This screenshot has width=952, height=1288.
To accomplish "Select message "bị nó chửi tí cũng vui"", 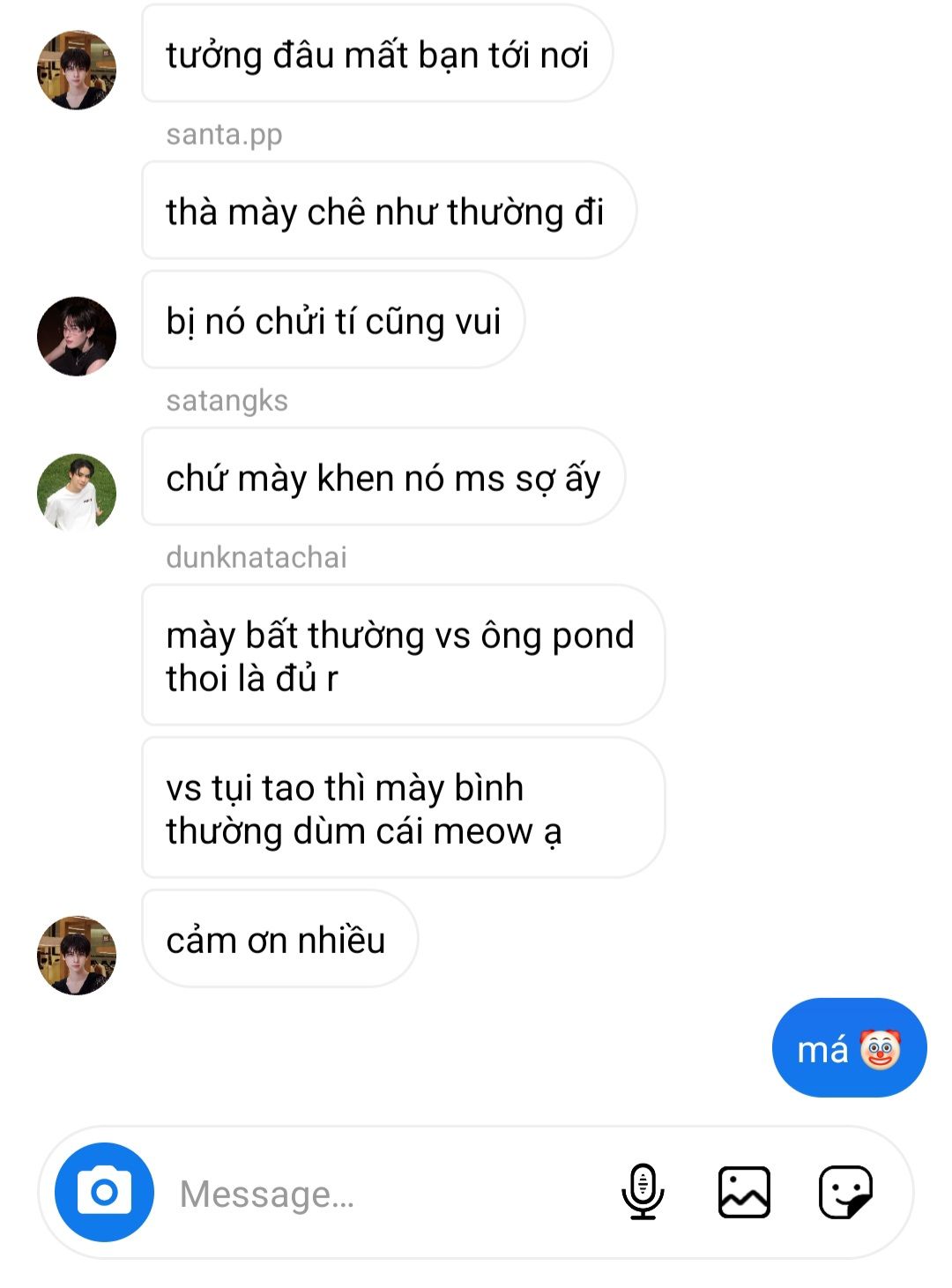I will point(333,320).
